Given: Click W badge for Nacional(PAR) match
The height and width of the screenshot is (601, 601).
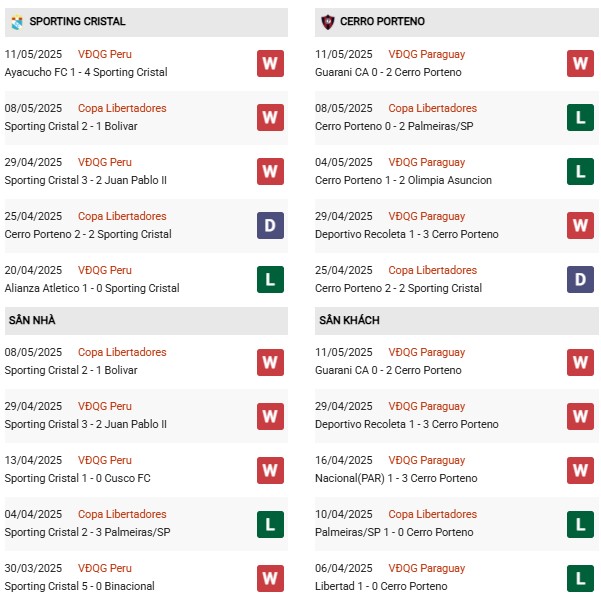Looking at the screenshot, I should pos(580,470).
